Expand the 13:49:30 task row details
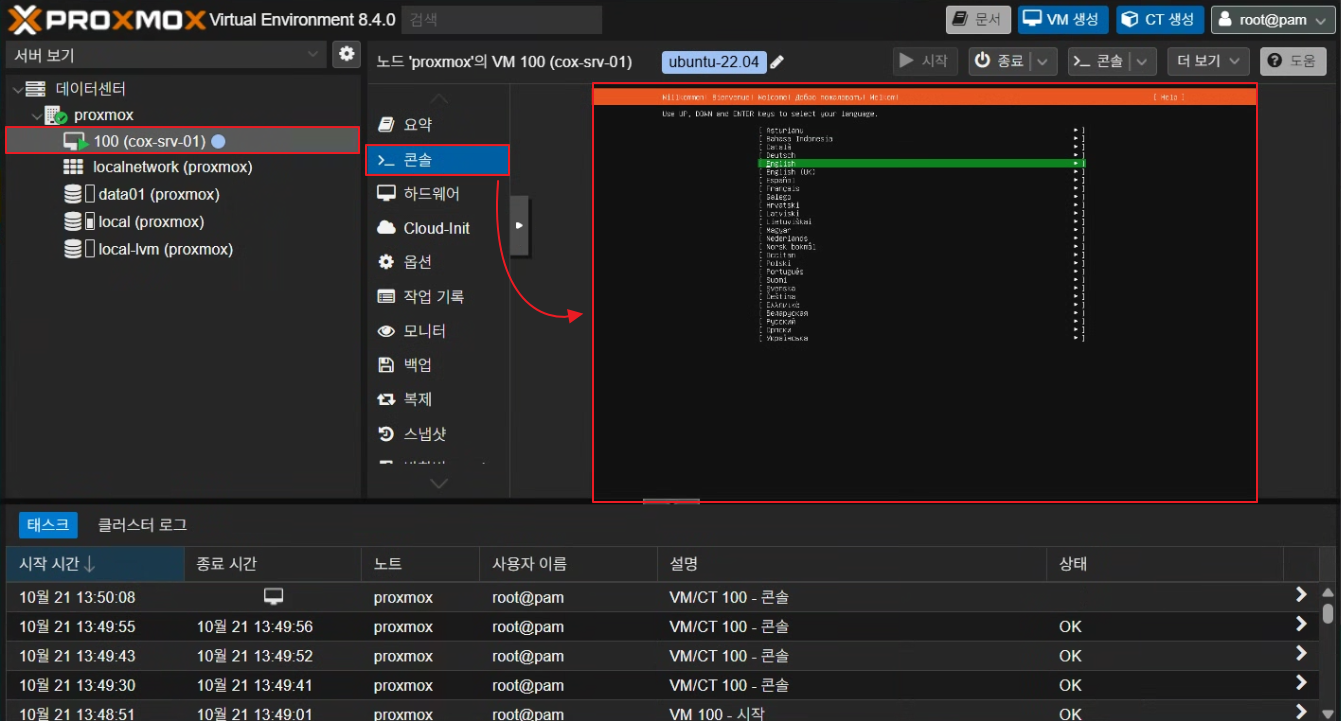 [1301, 682]
